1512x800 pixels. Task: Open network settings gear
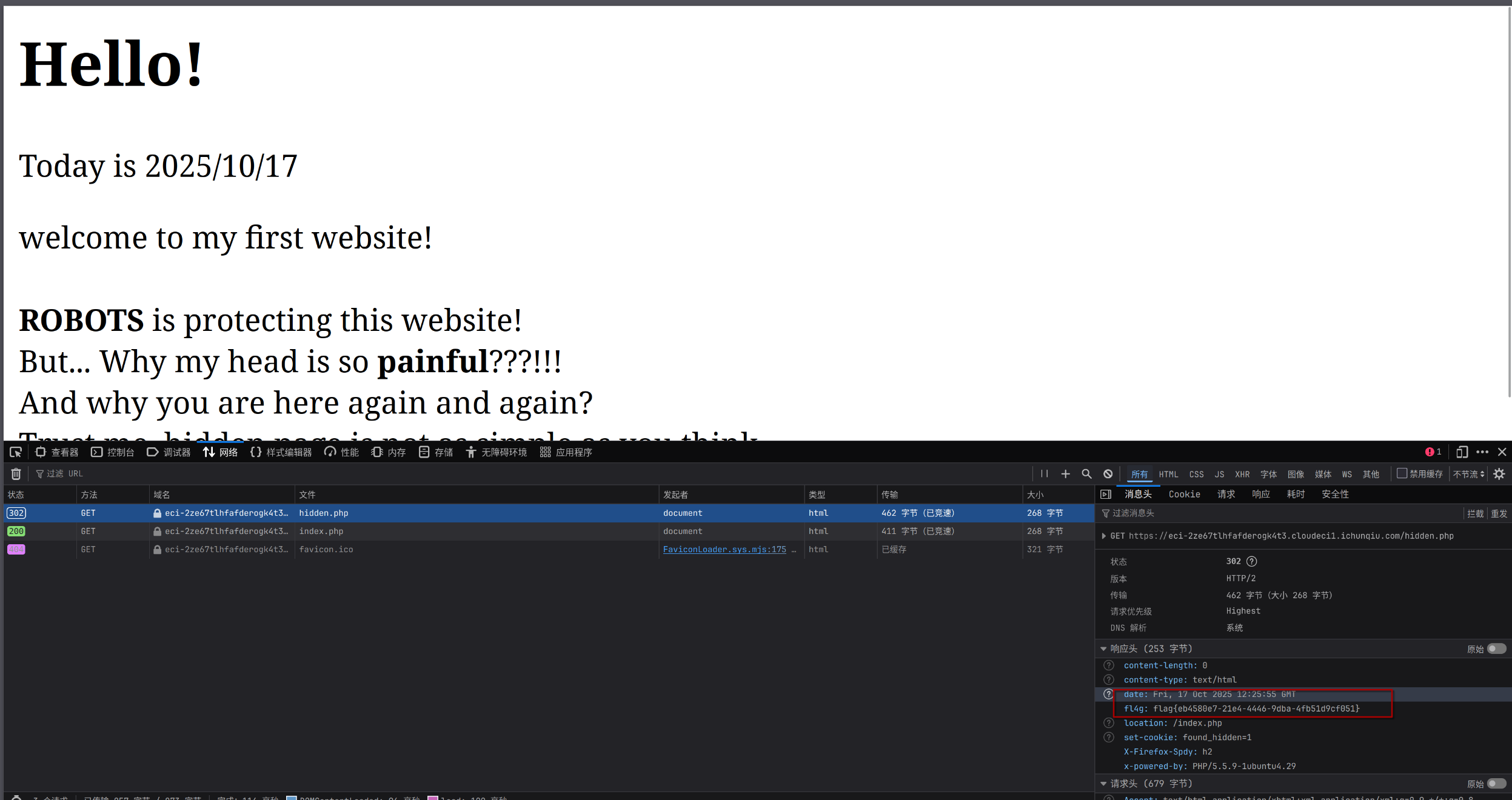(1499, 474)
